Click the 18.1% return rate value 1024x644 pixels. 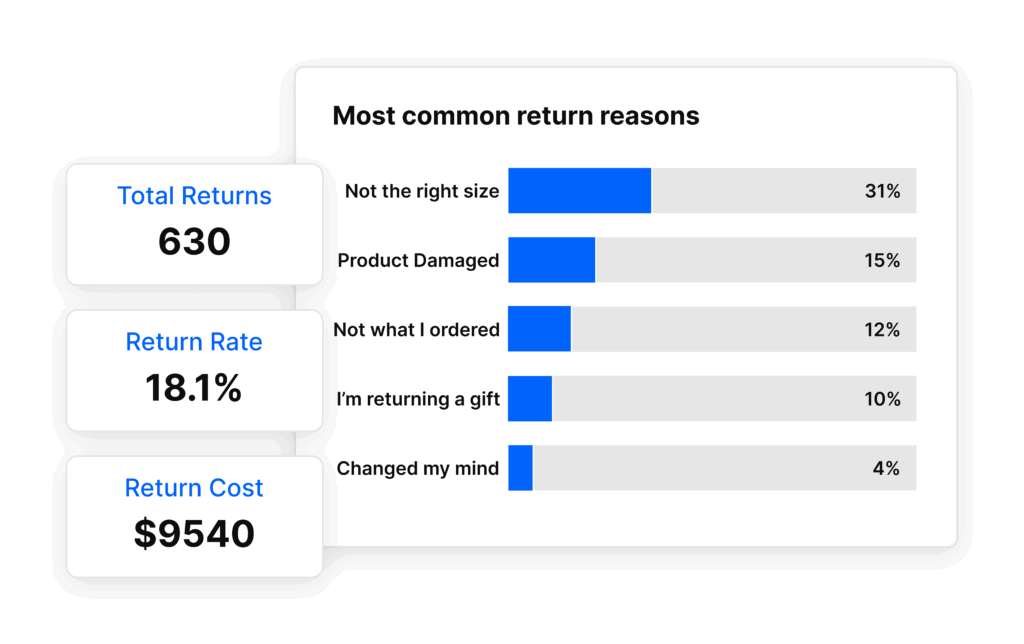point(193,388)
